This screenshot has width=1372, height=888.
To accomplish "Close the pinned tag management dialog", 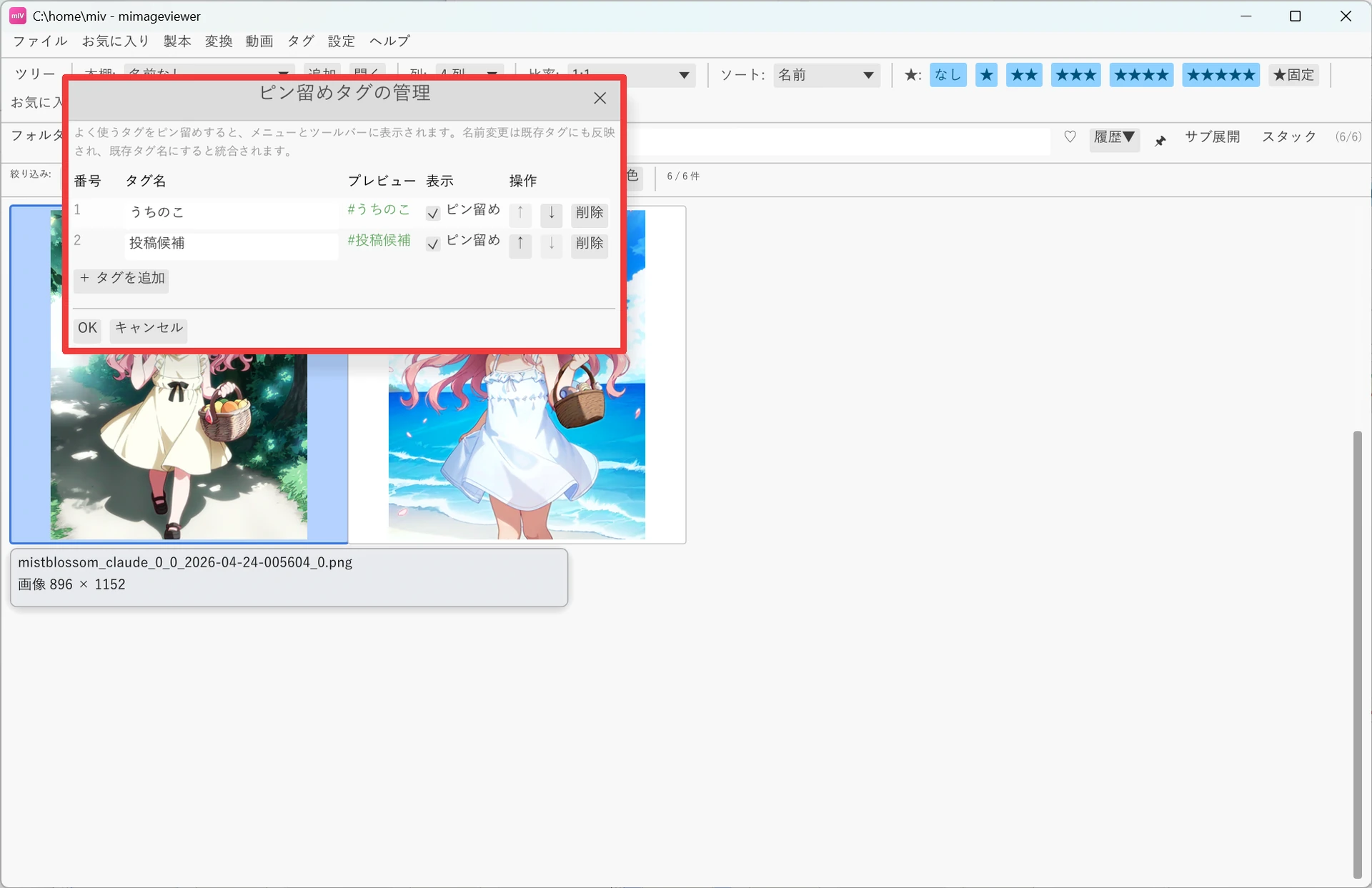I will tap(600, 99).
